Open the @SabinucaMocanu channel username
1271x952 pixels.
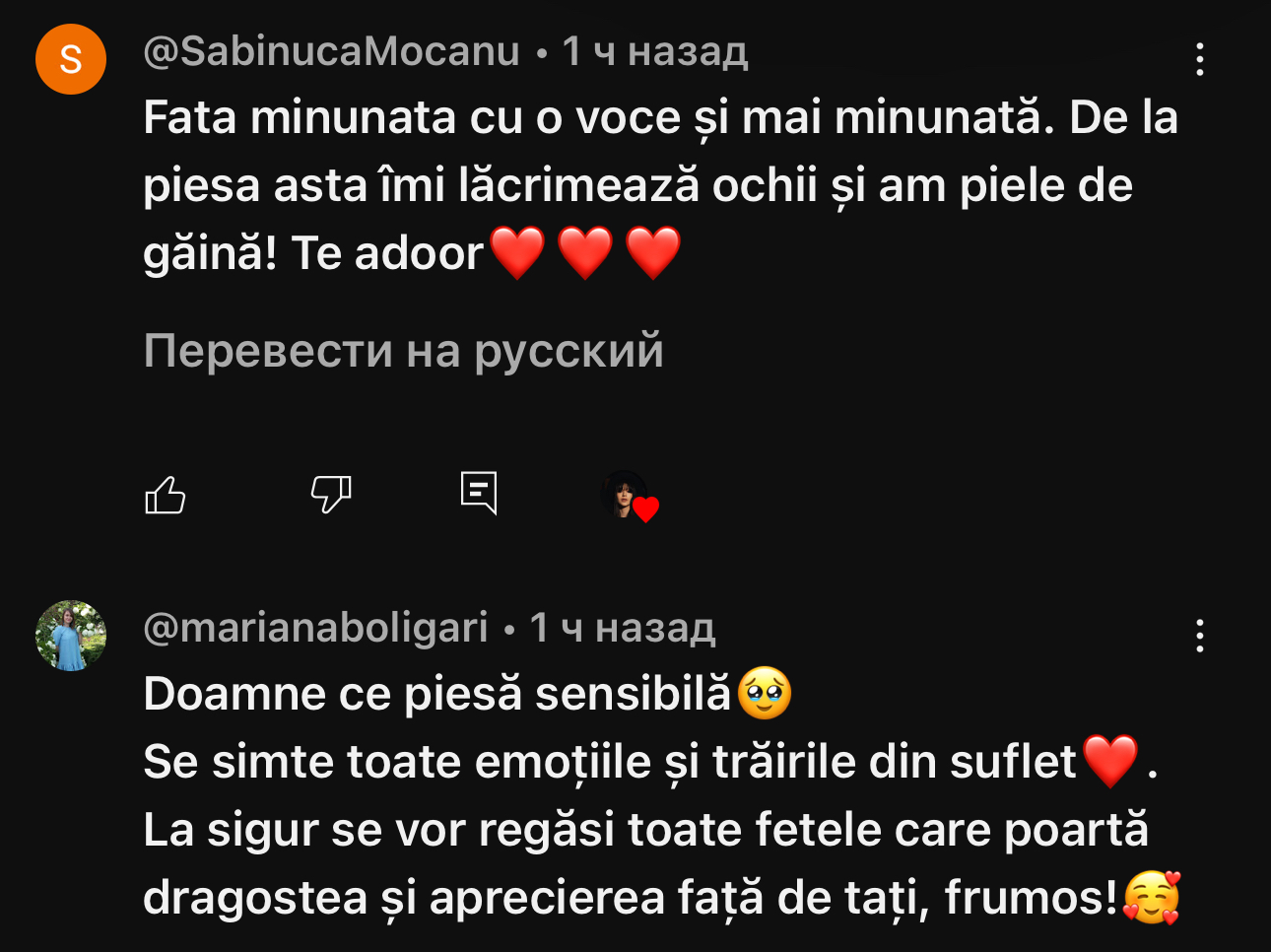[331, 51]
